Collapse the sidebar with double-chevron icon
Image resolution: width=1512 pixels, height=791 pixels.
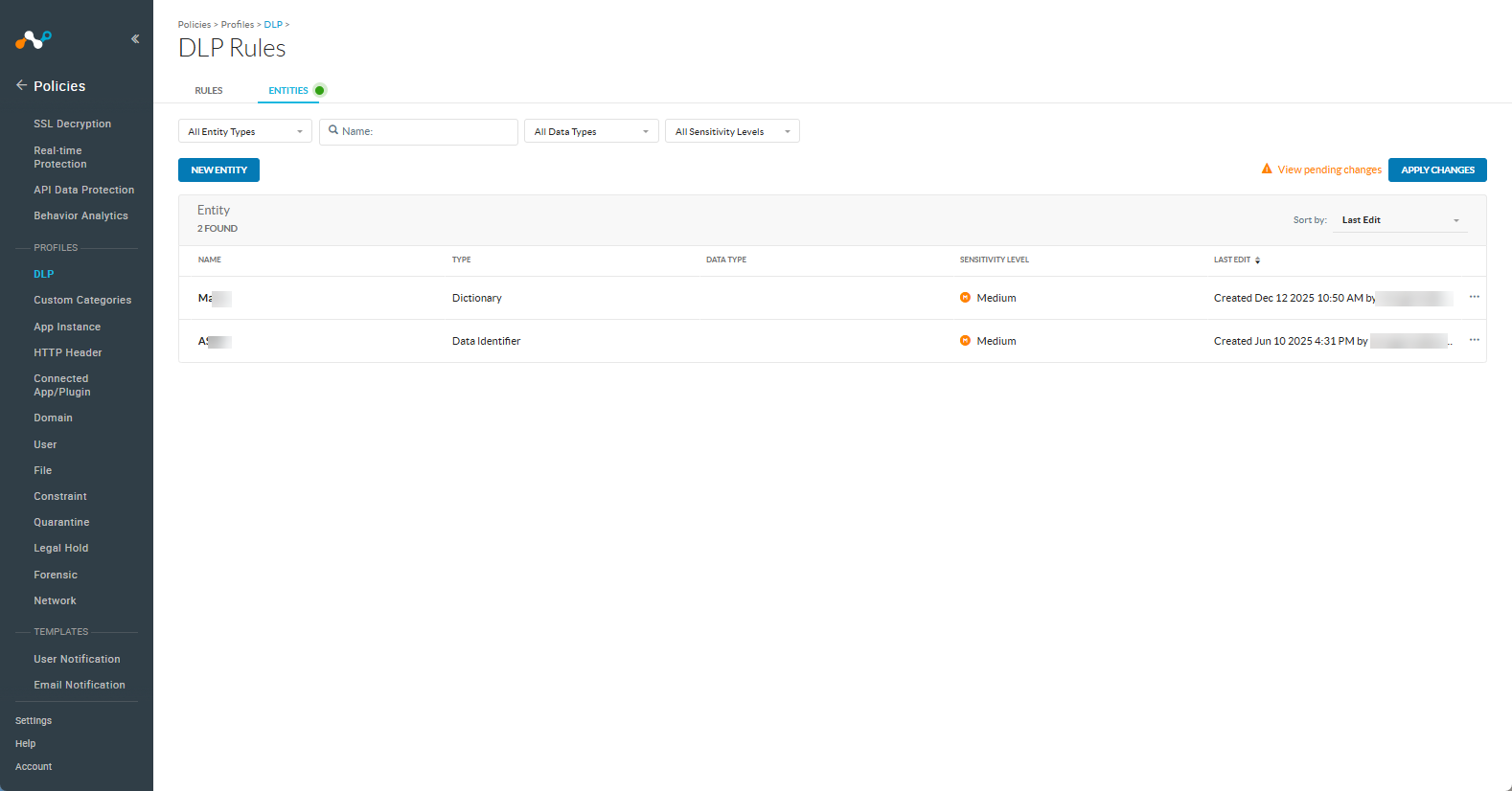[x=135, y=39]
